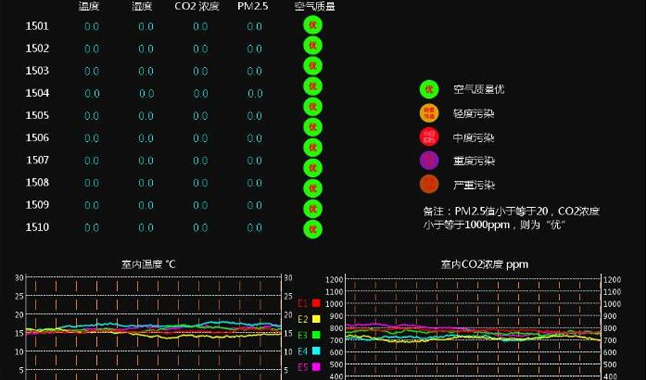Click the 室内温度 ℃ chart title
Viewport: 646px width, 380px height.
coord(148,264)
